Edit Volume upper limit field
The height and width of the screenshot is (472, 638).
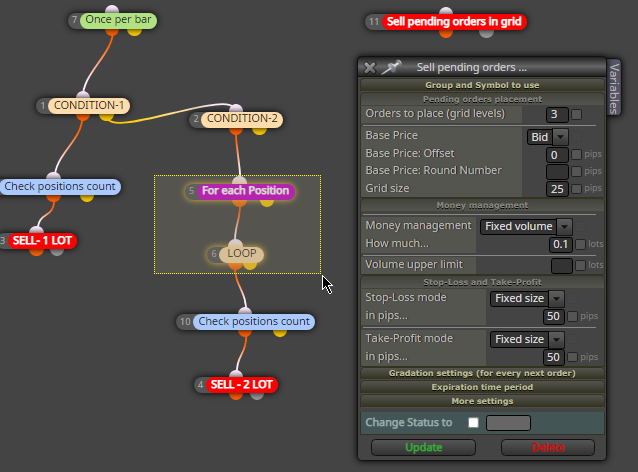tap(562, 266)
